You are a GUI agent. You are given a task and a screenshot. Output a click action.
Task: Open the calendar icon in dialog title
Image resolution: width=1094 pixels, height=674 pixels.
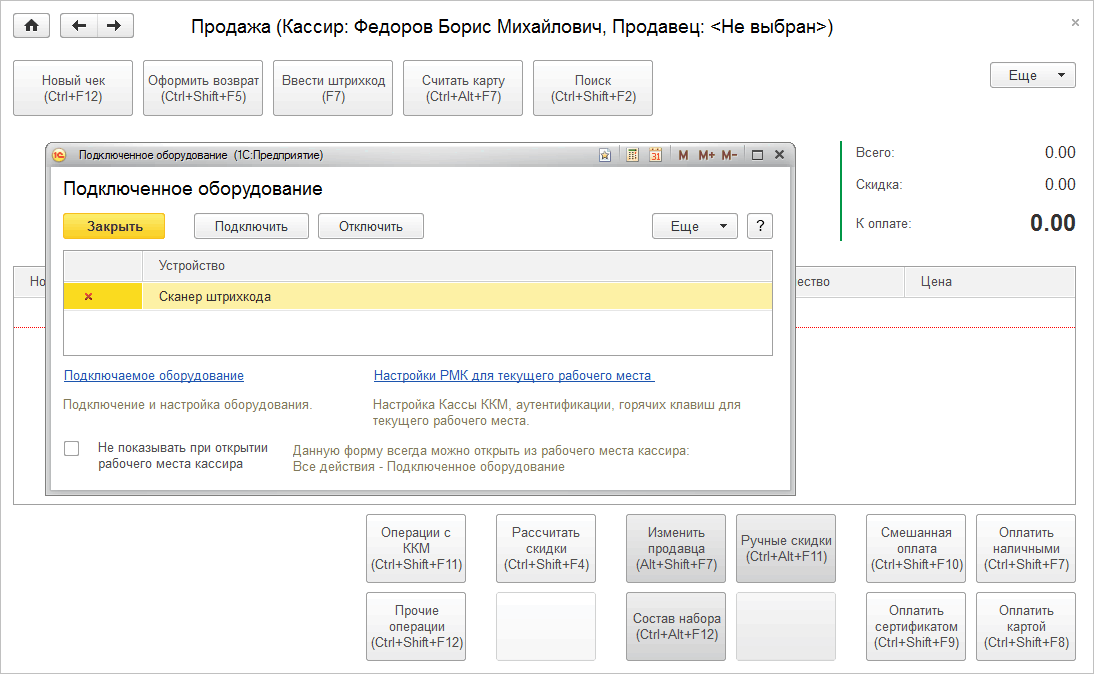[656, 155]
